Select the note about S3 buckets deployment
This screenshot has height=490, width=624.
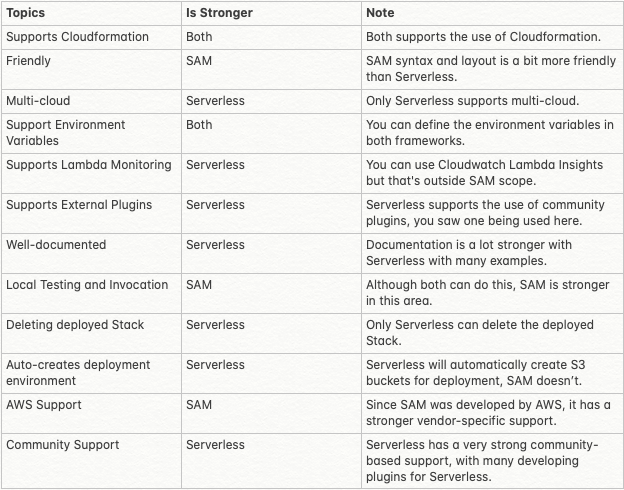[x=489, y=373]
